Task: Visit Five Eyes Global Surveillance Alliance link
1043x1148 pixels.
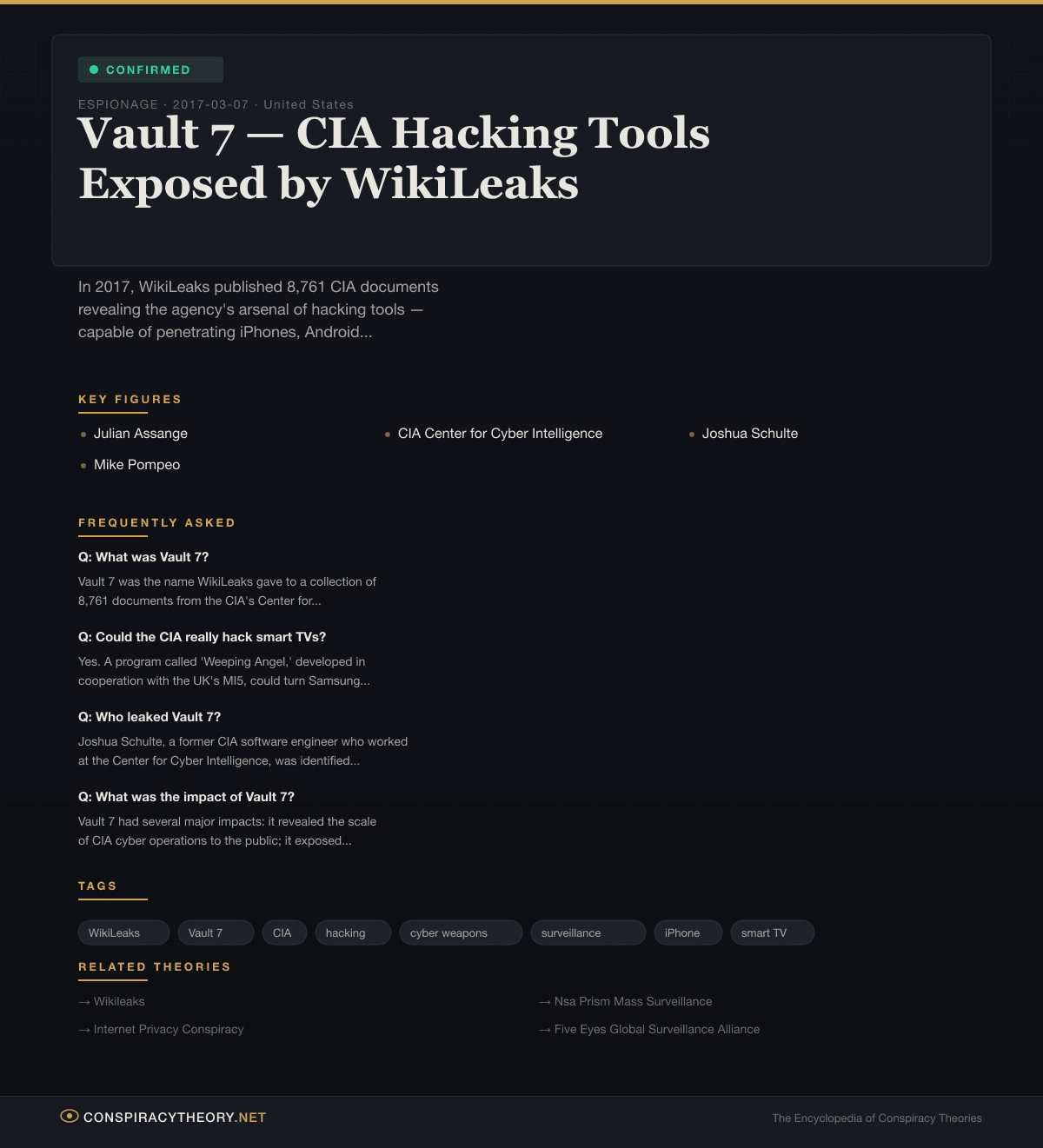Action: coord(656,1029)
